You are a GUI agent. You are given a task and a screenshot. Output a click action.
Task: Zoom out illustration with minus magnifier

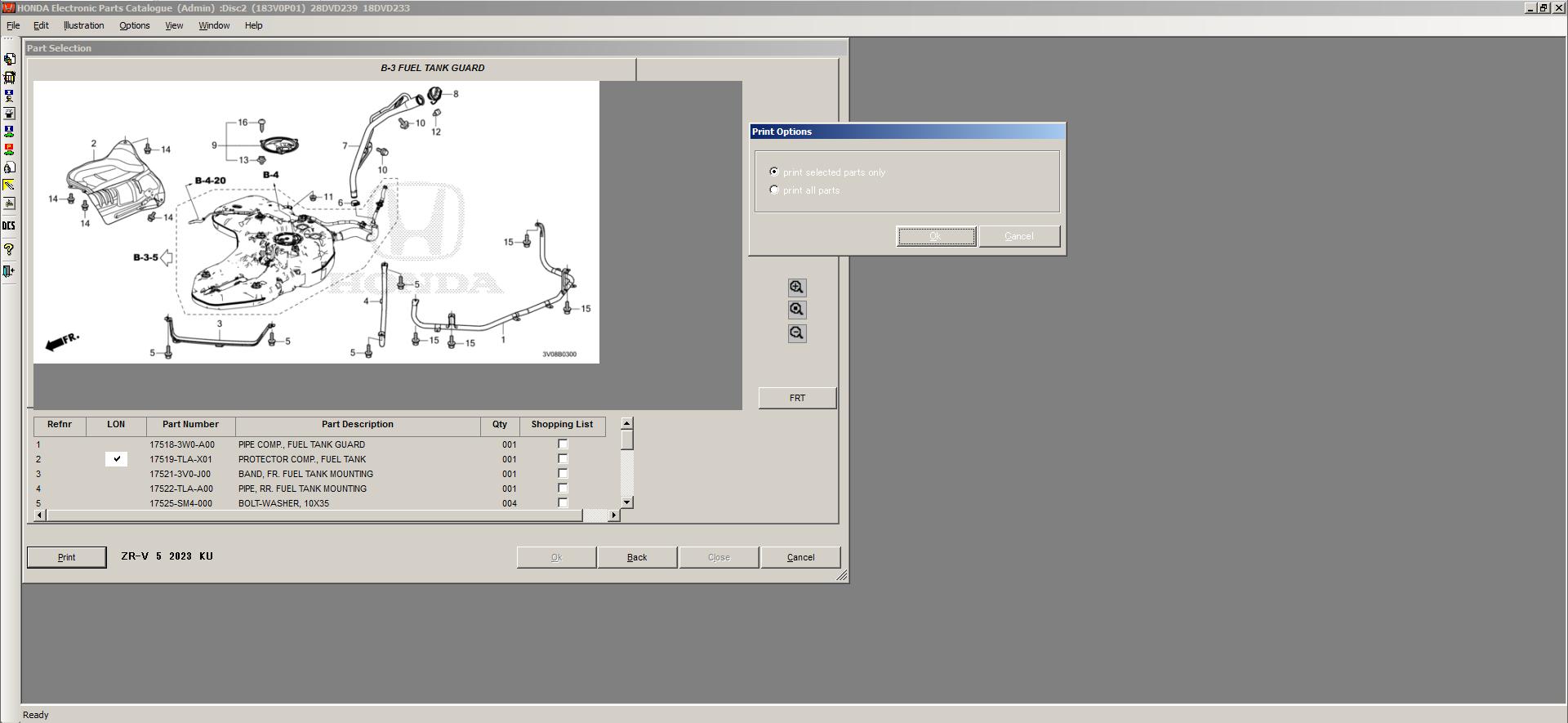(x=797, y=333)
